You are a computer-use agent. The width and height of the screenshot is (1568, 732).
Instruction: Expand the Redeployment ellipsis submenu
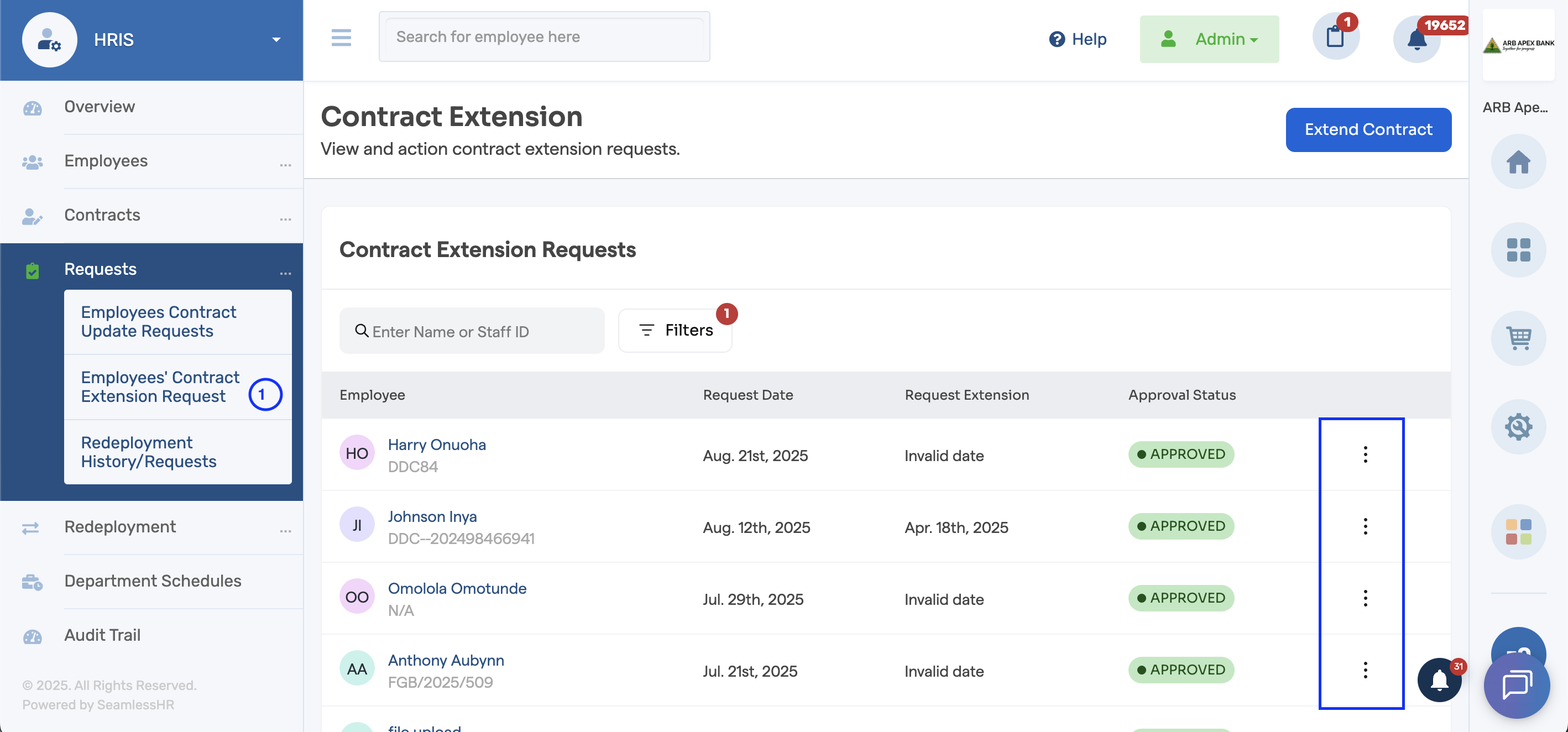[x=285, y=531]
